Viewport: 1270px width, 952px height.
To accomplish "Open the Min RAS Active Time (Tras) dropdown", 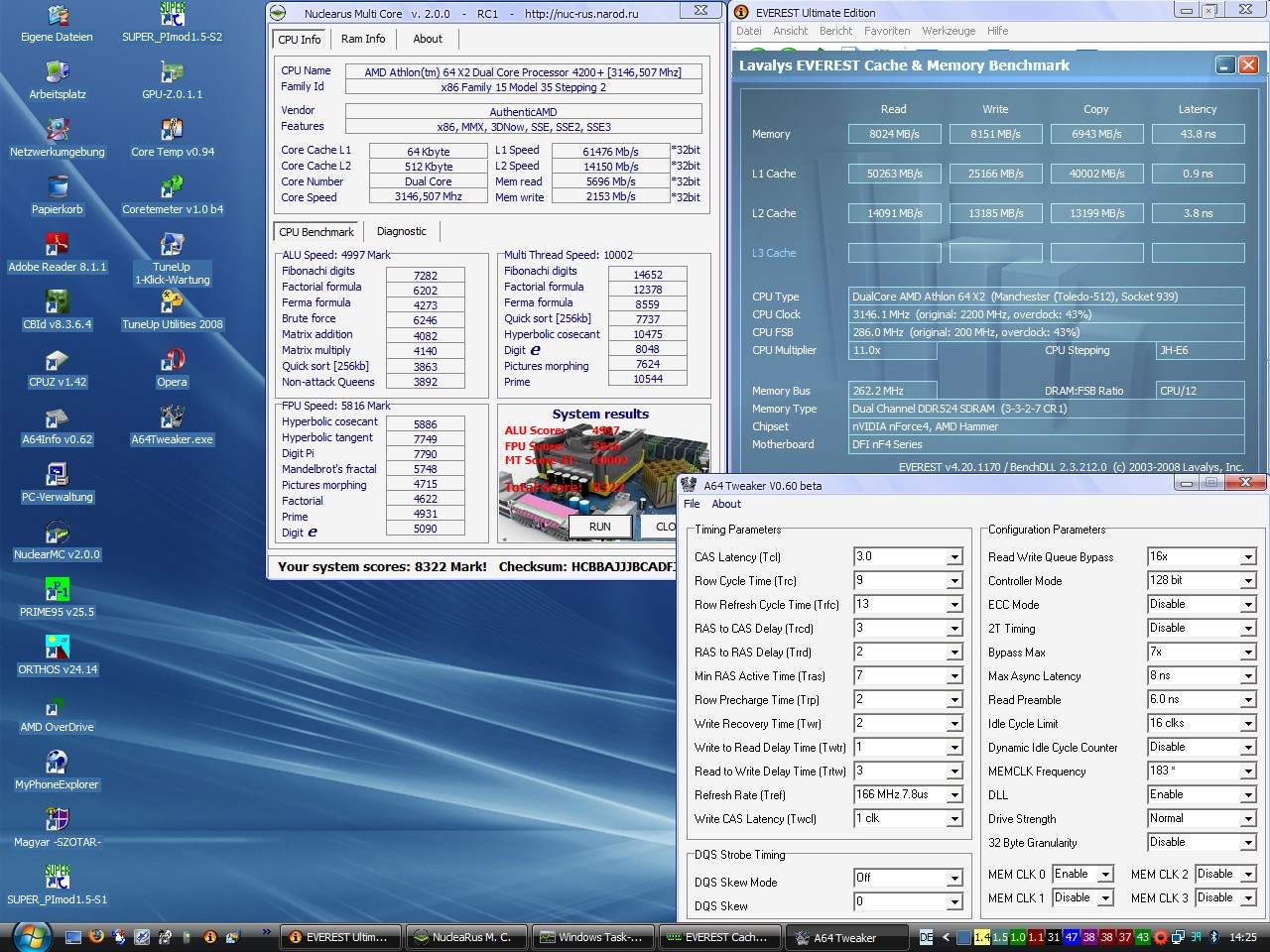I will [x=953, y=676].
